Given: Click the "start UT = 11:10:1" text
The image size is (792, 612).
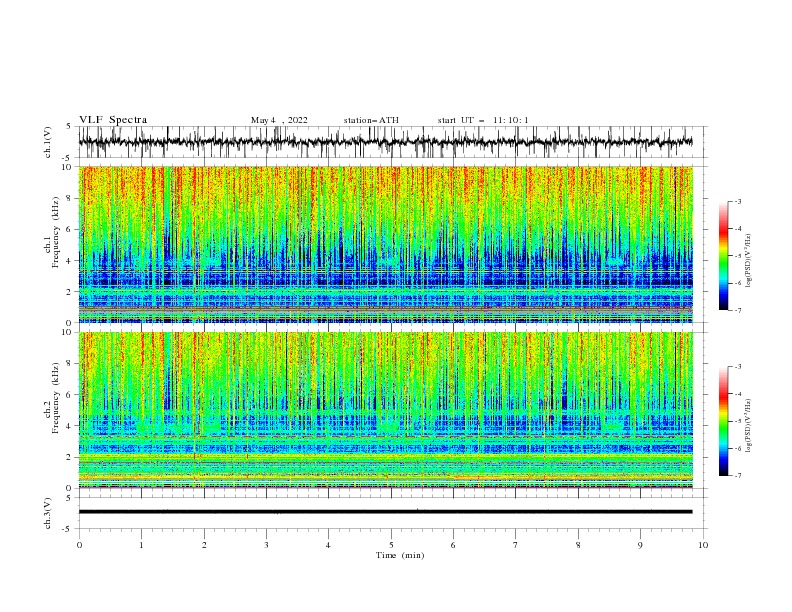Looking at the screenshot, I should click(x=483, y=120).
